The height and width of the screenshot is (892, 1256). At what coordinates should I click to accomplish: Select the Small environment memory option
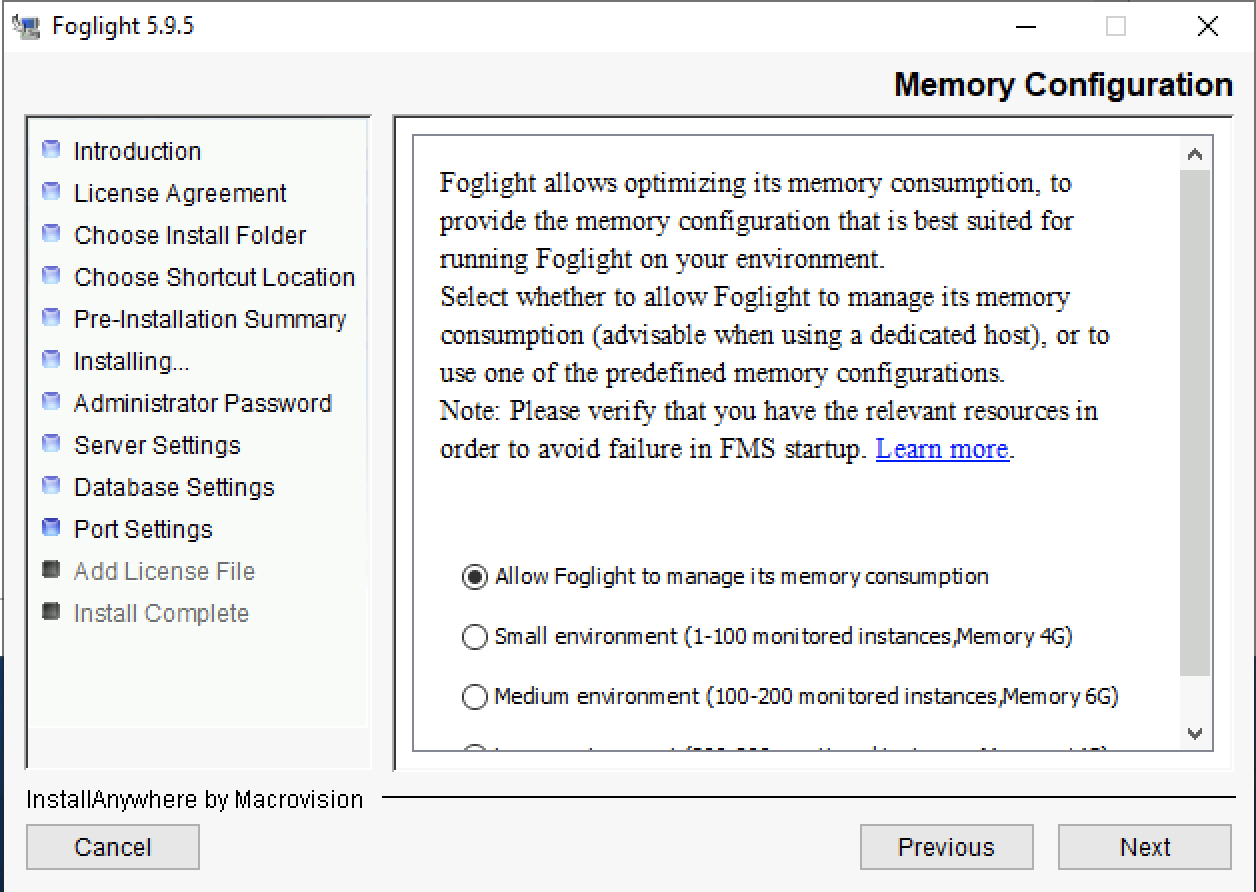[x=475, y=636]
